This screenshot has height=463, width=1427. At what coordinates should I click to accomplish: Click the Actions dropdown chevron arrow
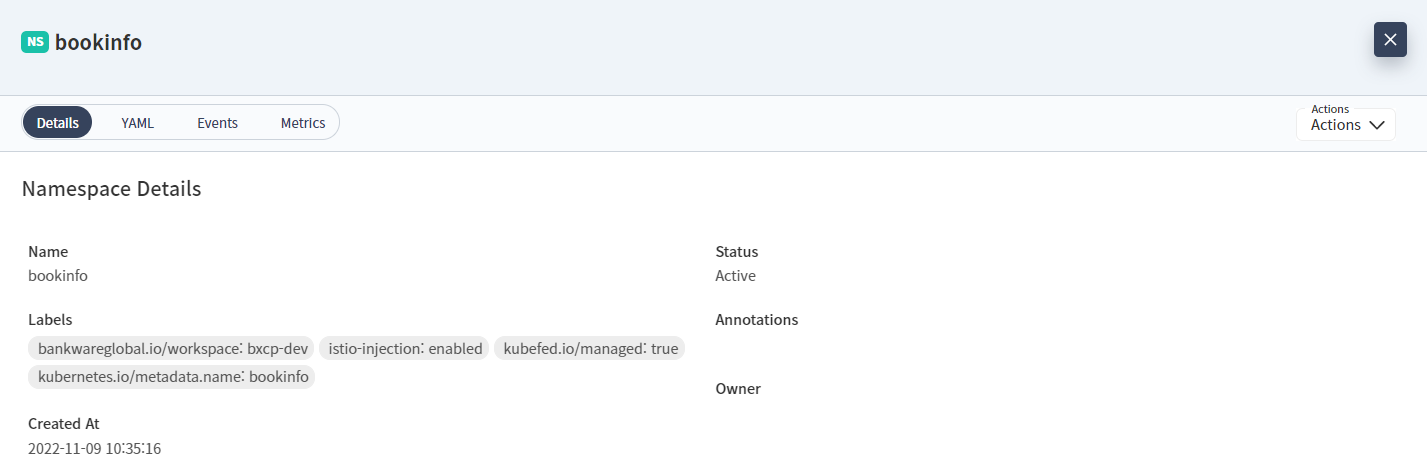coord(1376,125)
